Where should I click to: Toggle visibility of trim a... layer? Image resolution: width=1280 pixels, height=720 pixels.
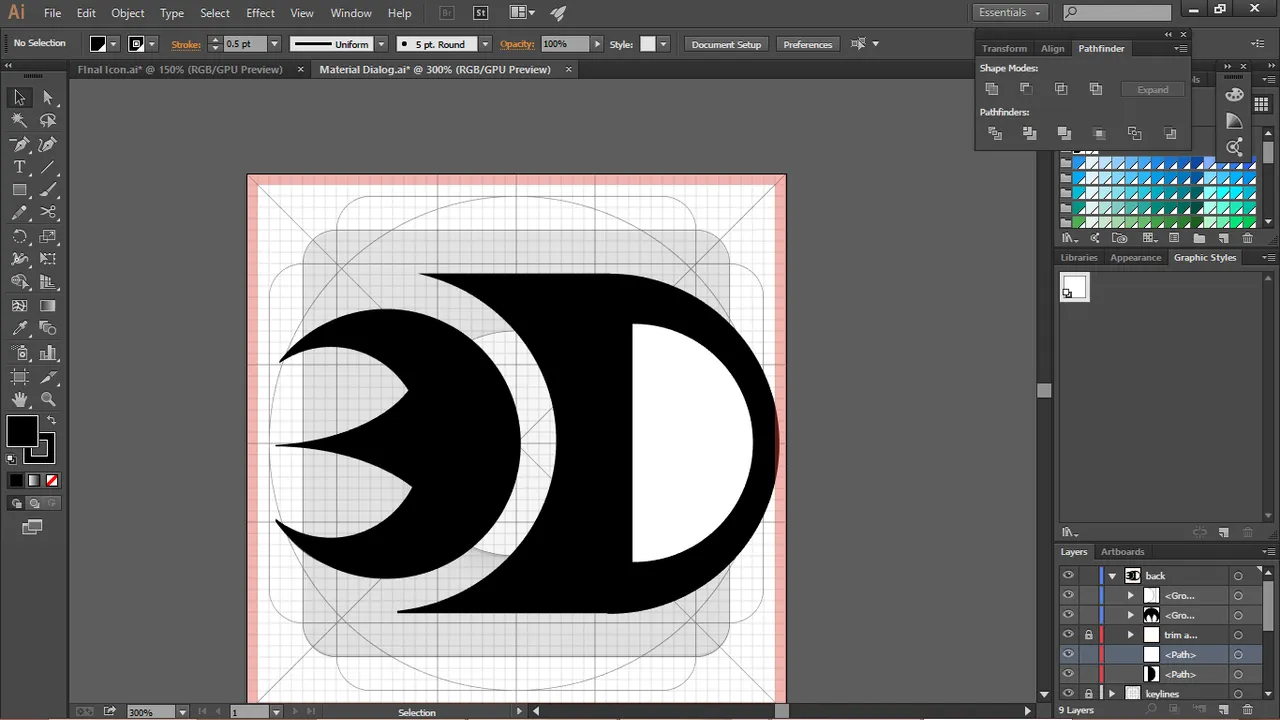click(x=1068, y=634)
